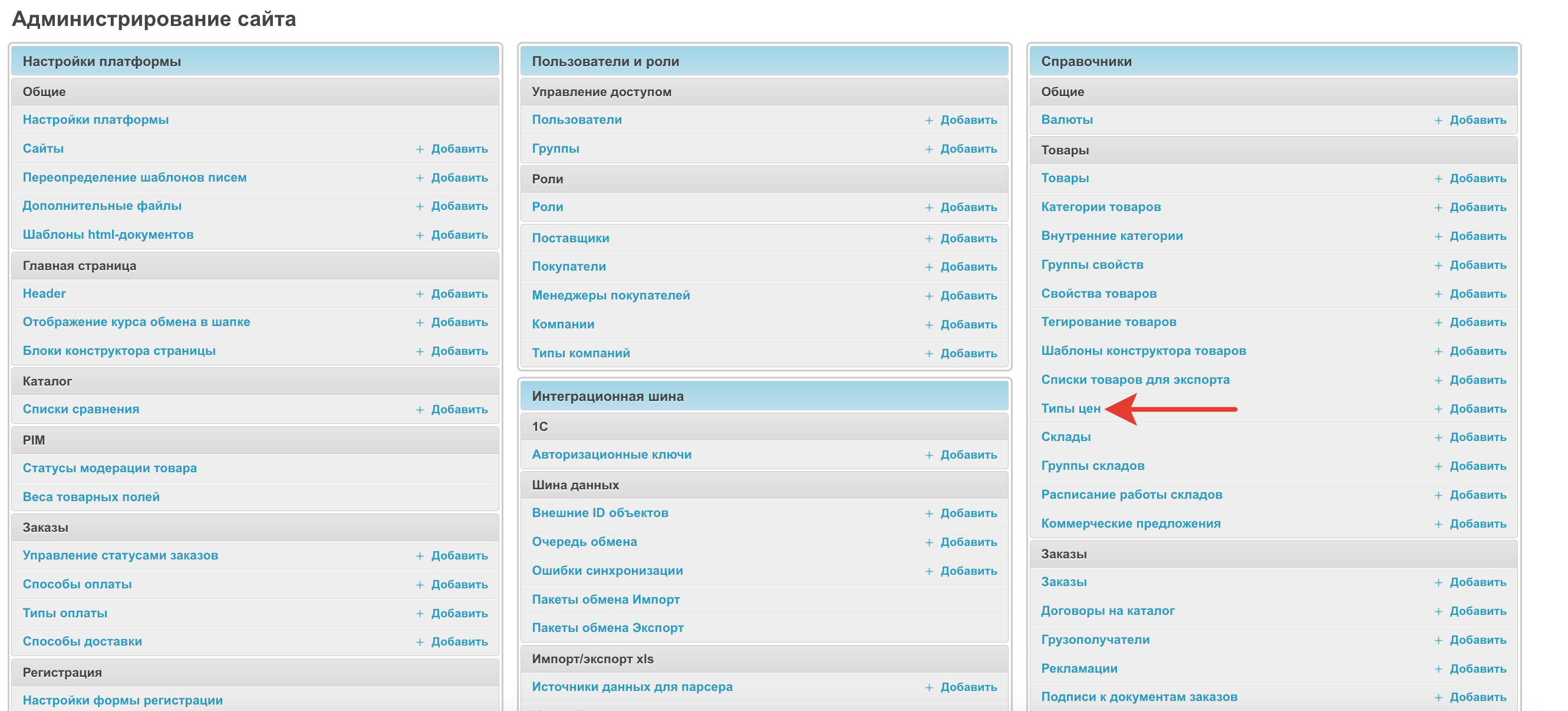Open Пакеты обмена Импорт
The image size is (1568, 711).
(x=605, y=600)
